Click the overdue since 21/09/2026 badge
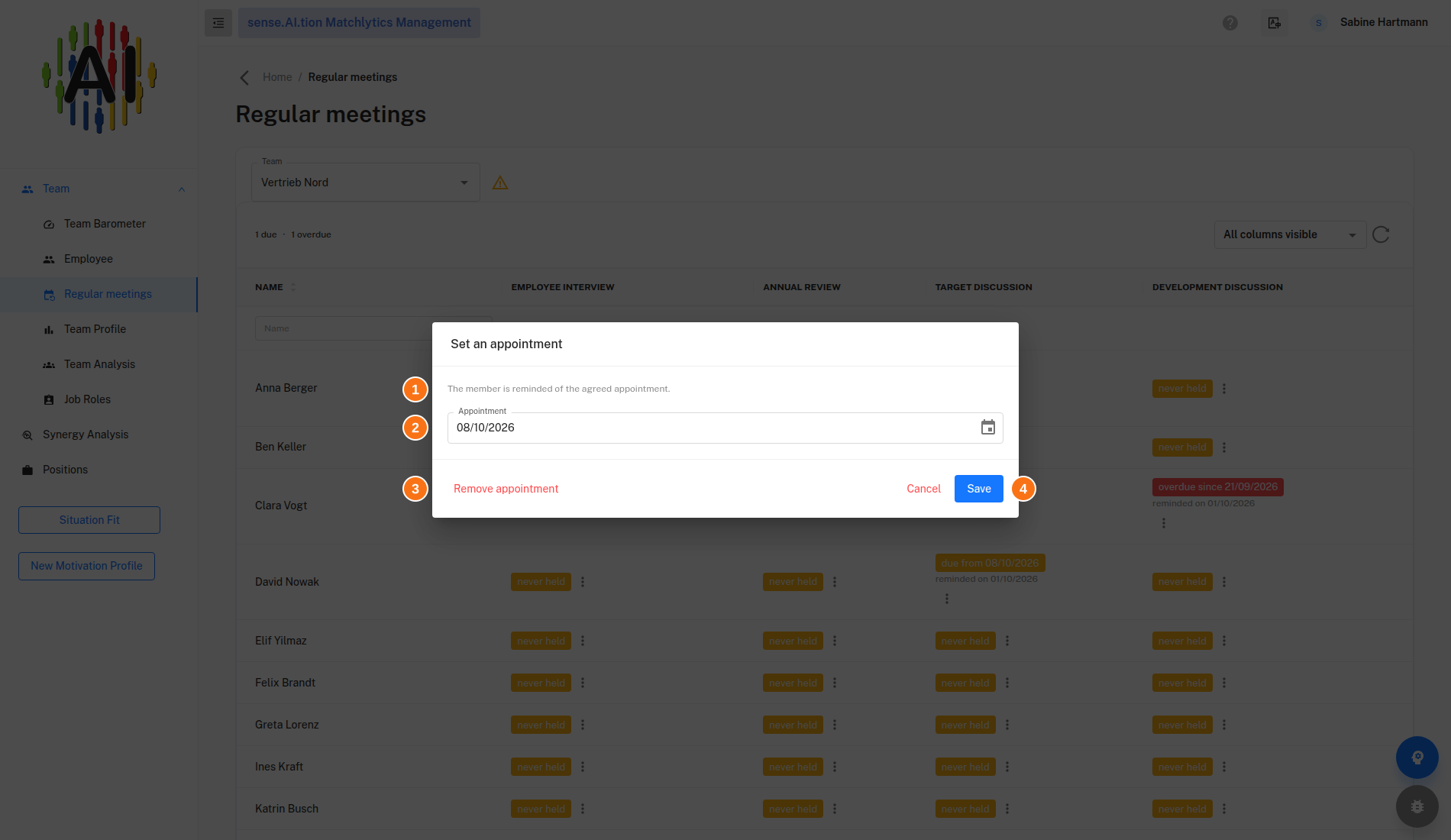1451x840 pixels. 1217,487
